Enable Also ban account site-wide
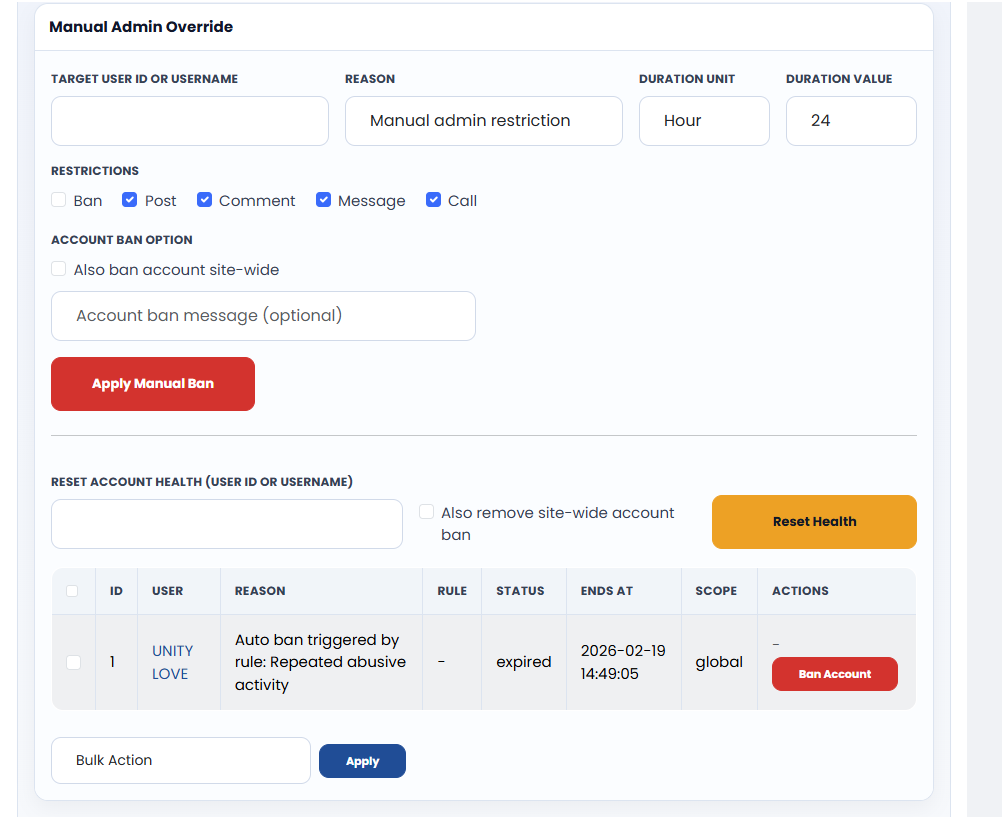This screenshot has width=1004, height=819. click(x=59, y=269)
